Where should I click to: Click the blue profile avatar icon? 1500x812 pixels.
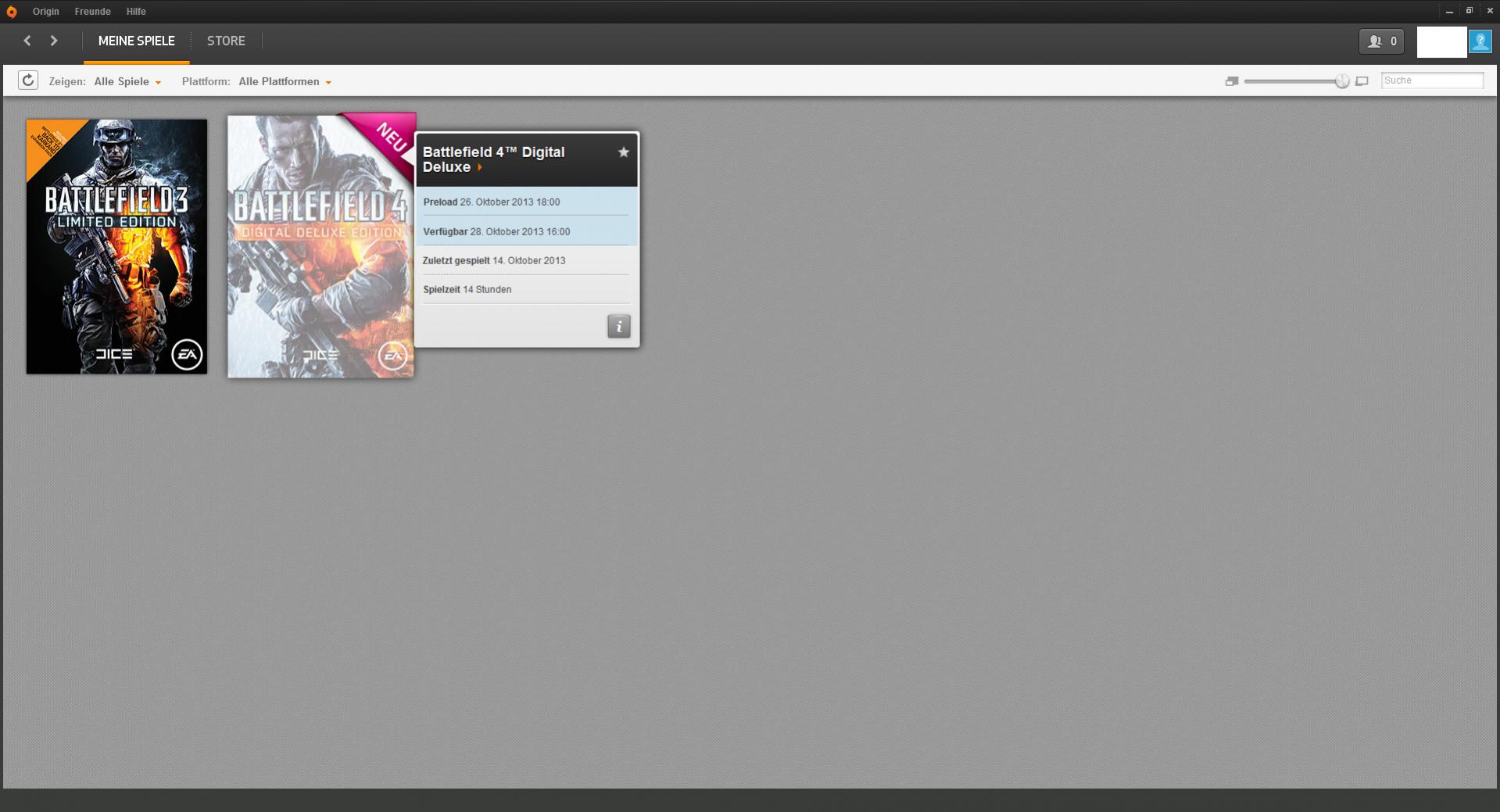click(1480, 41)
